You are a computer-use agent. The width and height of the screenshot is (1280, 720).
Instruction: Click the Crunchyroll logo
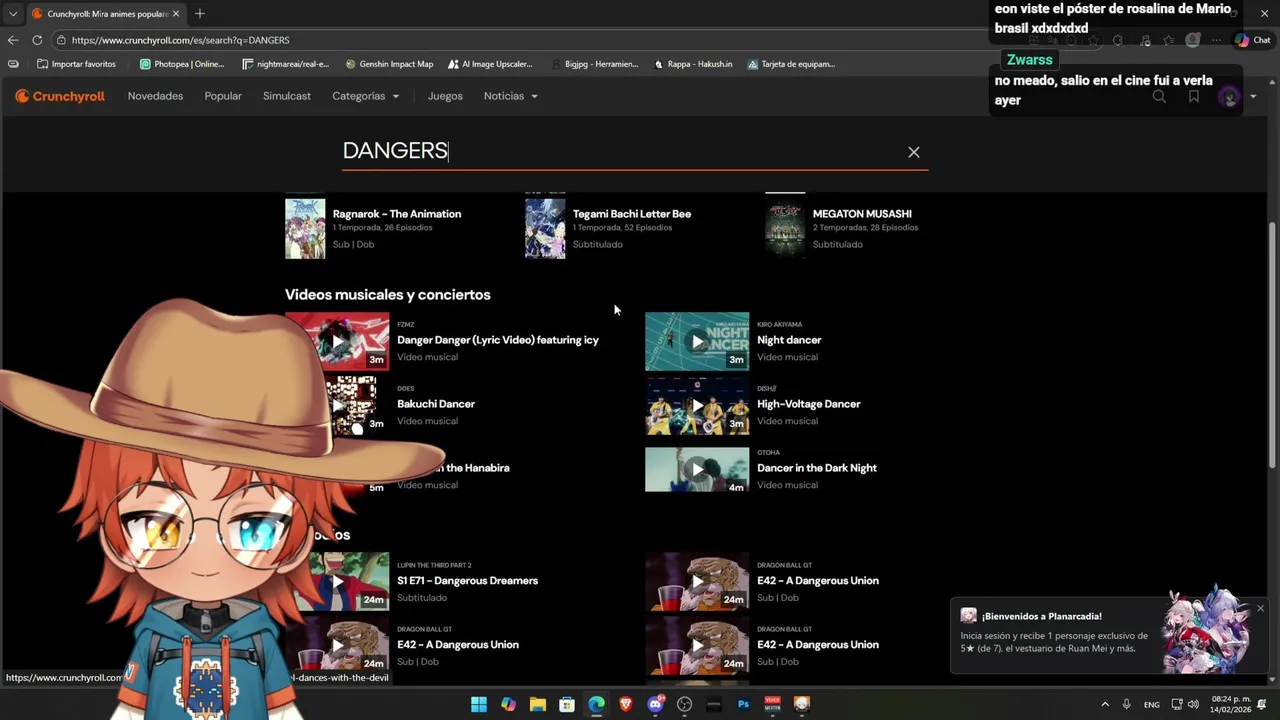click(x=60, y=96)
